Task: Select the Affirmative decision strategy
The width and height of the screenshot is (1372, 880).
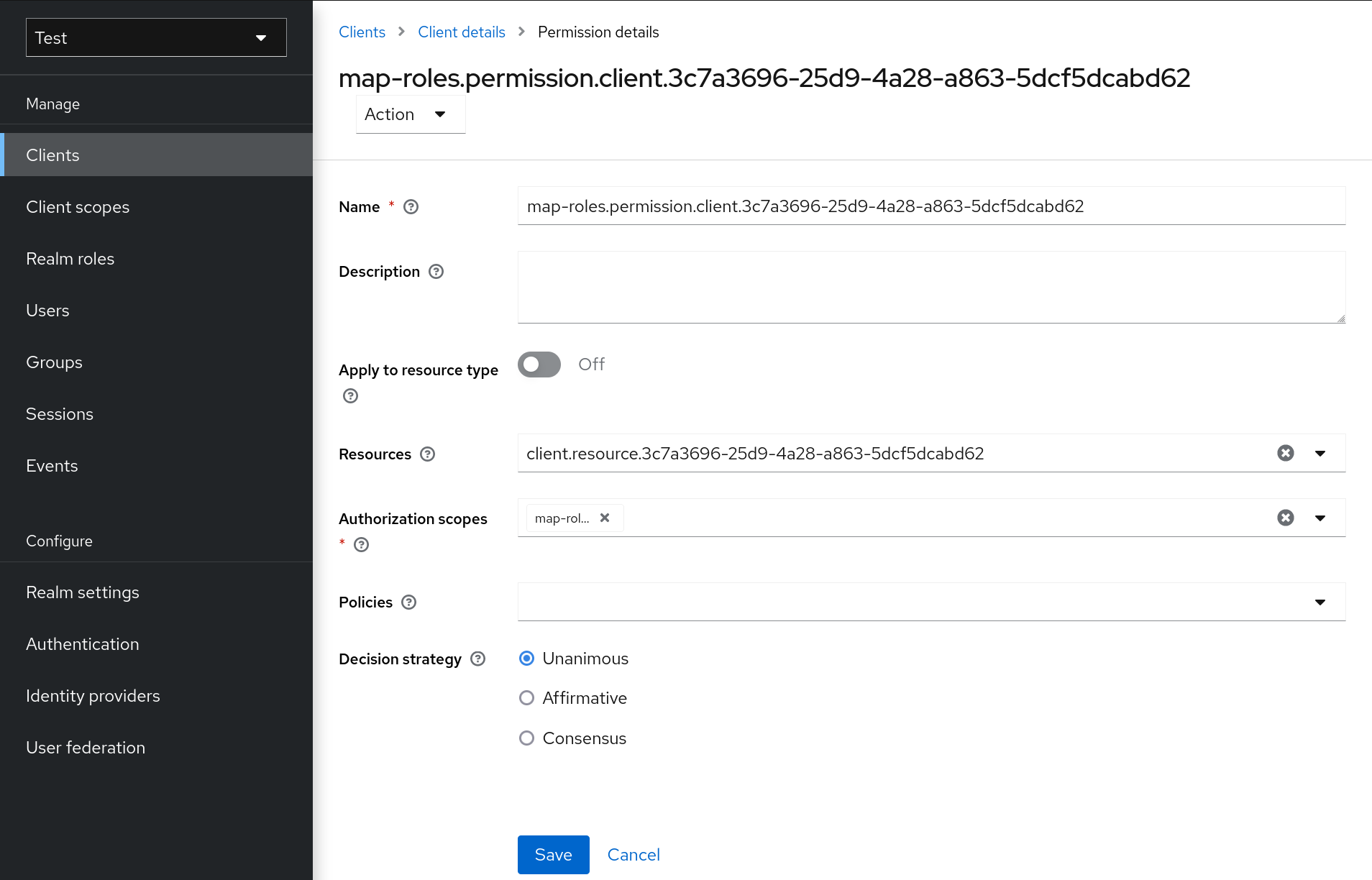Action: 527,698
